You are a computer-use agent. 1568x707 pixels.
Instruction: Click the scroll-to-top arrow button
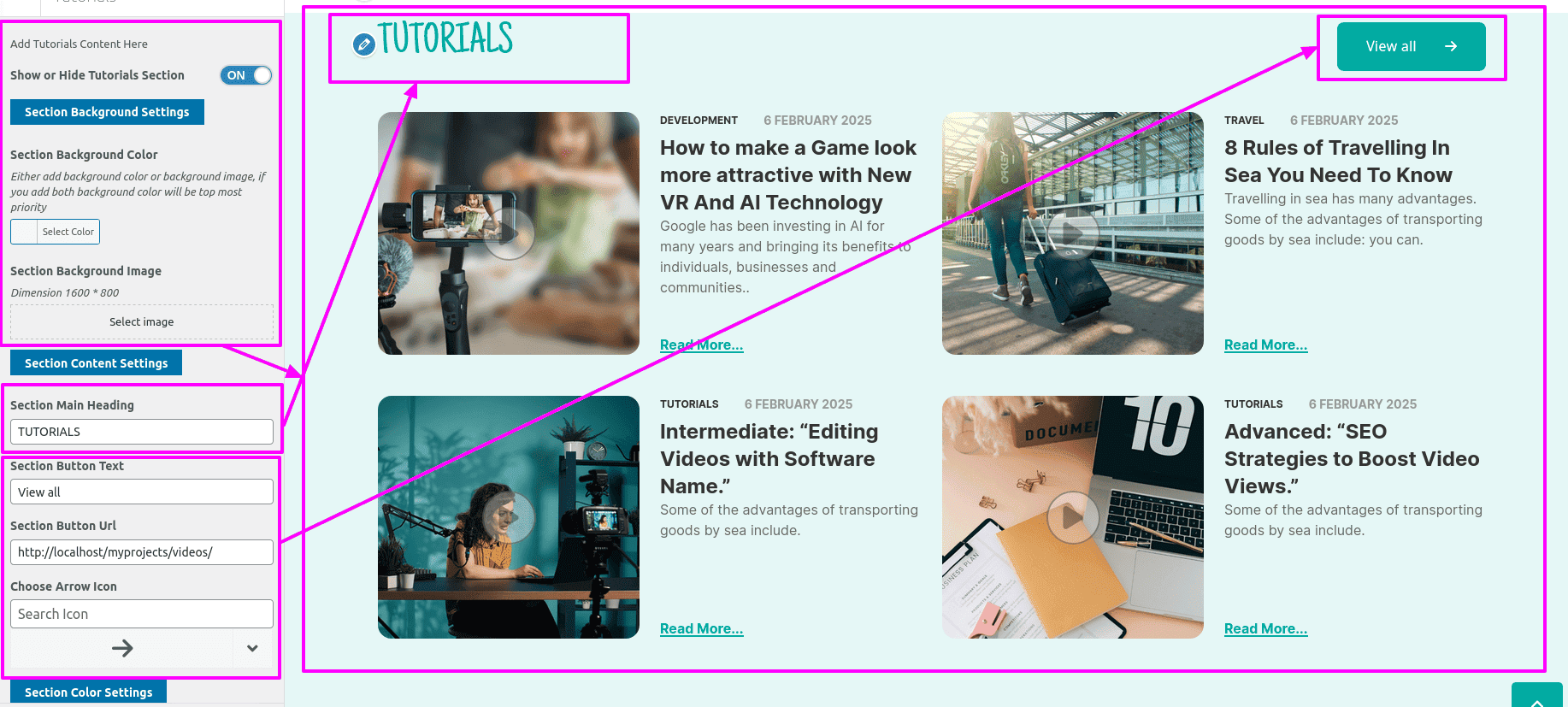click(x=1536, y=697)
